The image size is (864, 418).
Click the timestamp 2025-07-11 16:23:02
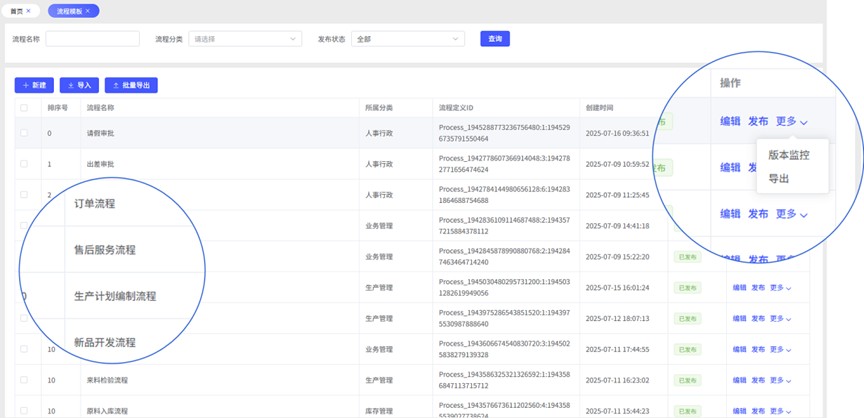pyautogui.click(x=617, y=380)
